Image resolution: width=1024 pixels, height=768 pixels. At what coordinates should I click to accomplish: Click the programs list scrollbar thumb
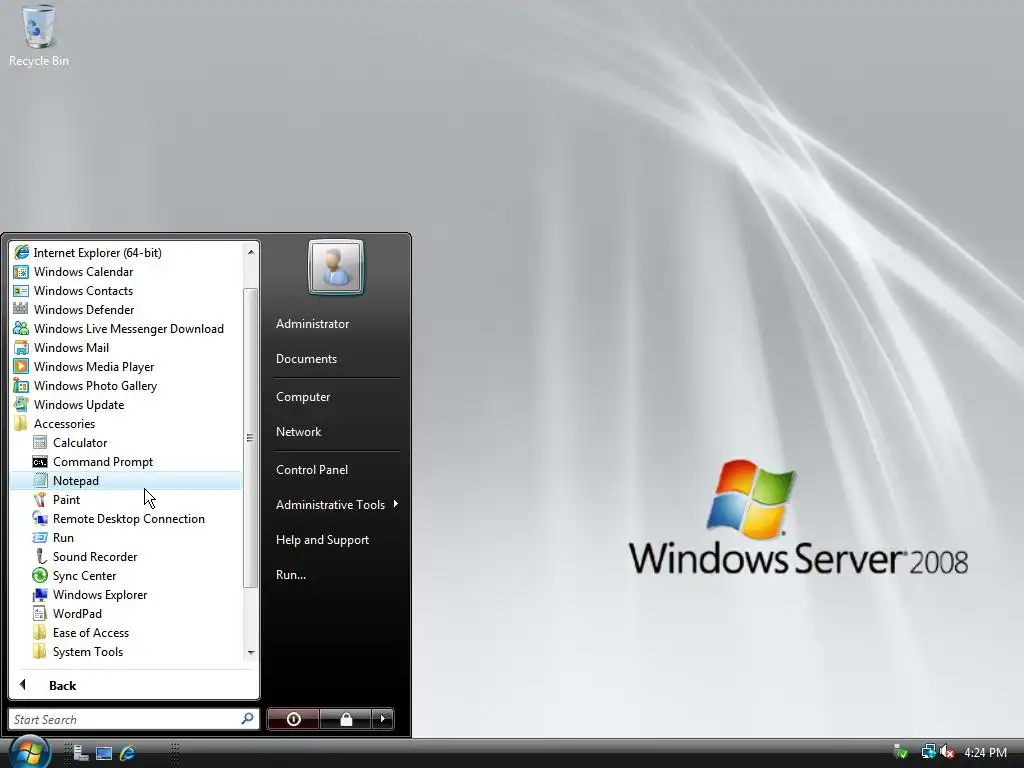[x=250, y=438]
